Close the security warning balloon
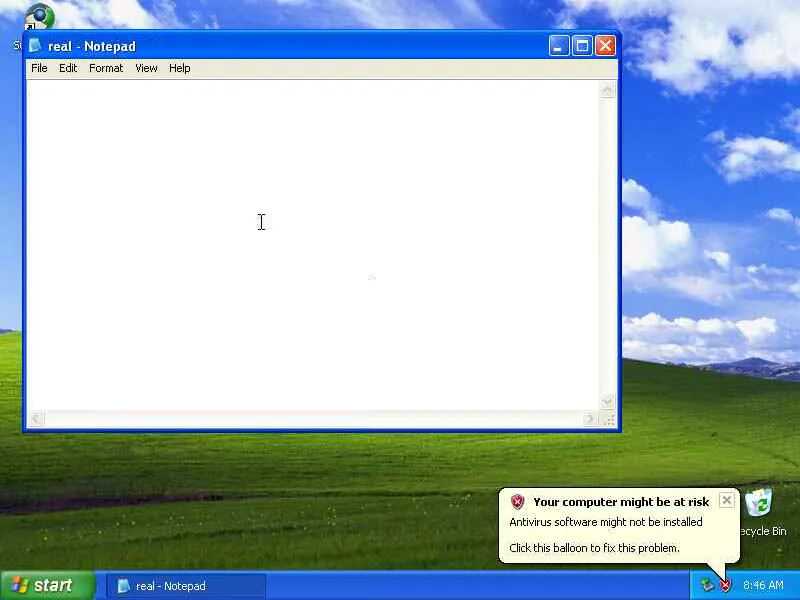 [x=727, y=500]
